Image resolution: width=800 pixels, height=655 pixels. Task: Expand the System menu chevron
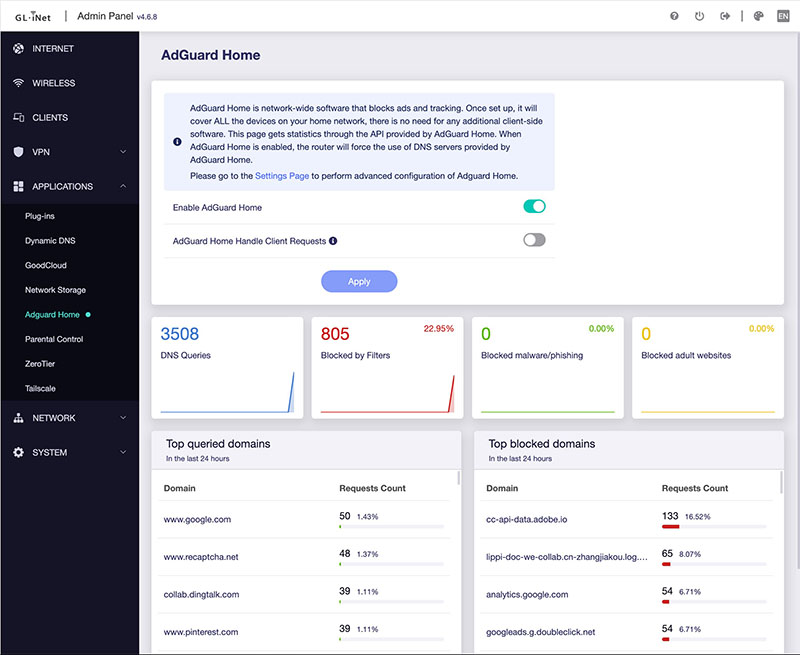pyautogui.click(x=123, y=452)
